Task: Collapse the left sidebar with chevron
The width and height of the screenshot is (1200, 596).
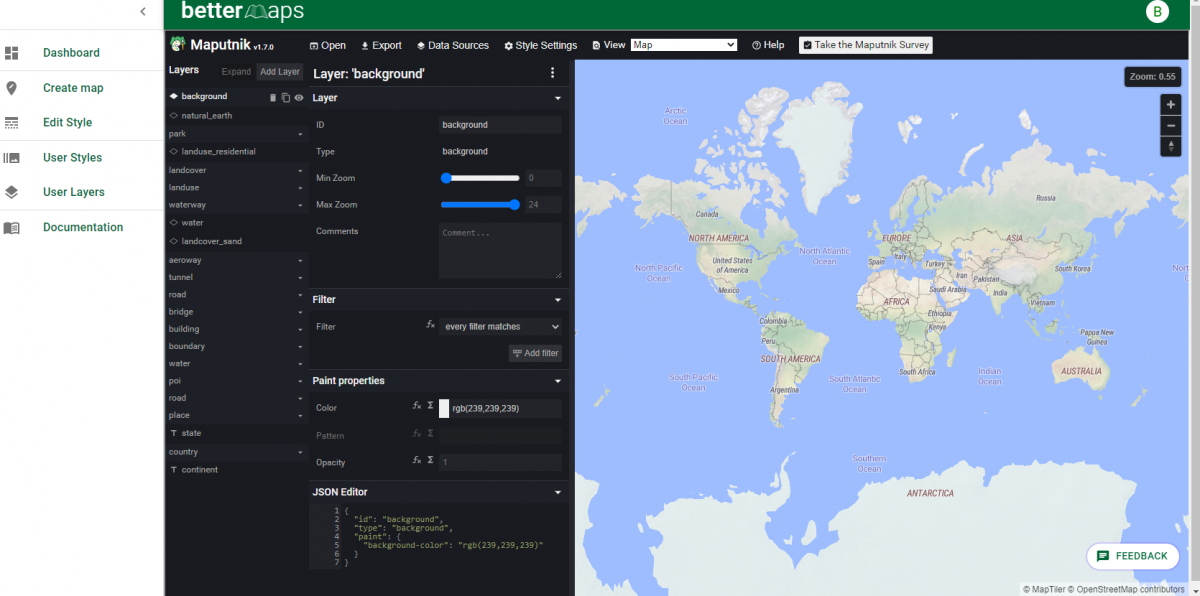Action: click(x=143, y=12)
